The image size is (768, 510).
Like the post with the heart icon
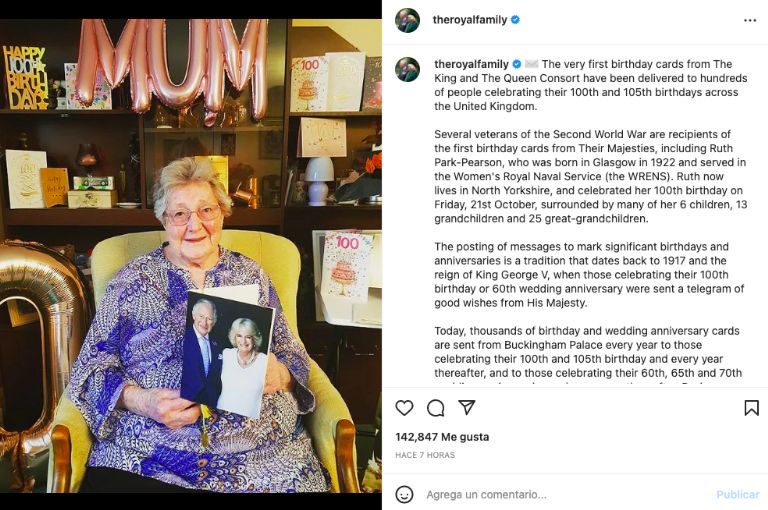coord(404,408)
